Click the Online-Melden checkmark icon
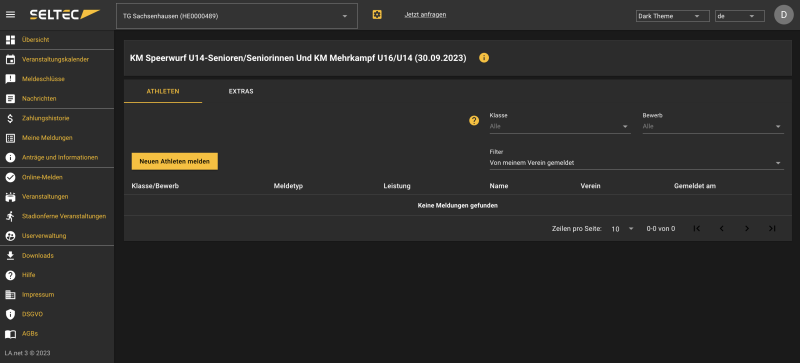The width and height of the screenshot is (800, 363). [x=10, y=177]
